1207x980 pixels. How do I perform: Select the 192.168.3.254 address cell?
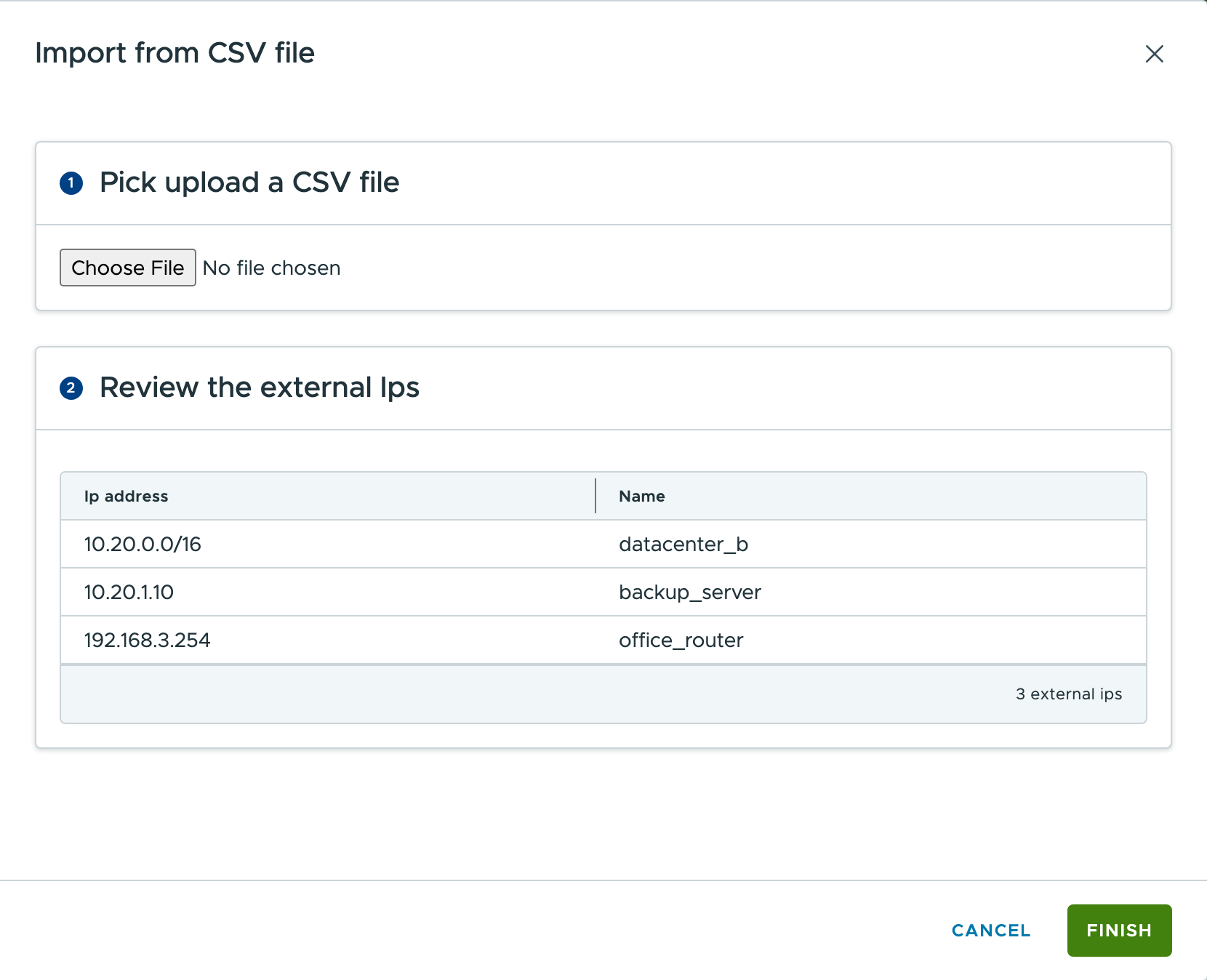point(328,640)
